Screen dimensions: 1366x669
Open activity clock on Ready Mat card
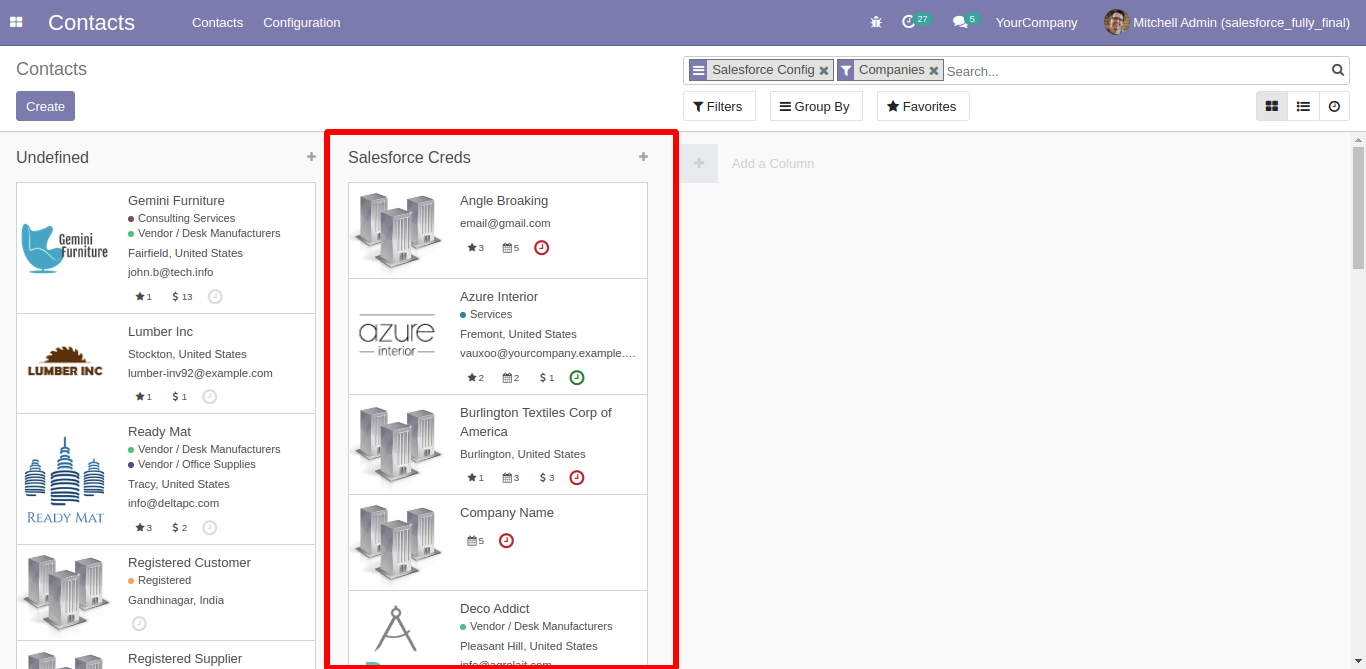(209, 527)
